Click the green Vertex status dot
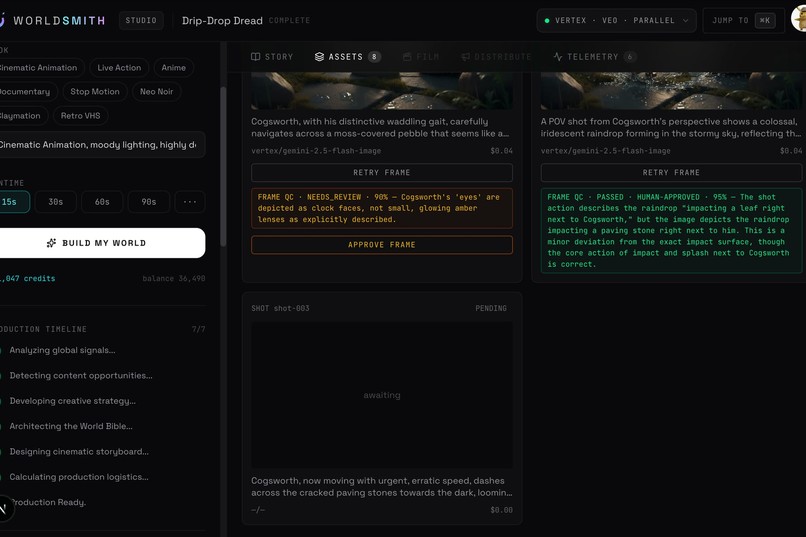806x537 pixels. point(547,21)
